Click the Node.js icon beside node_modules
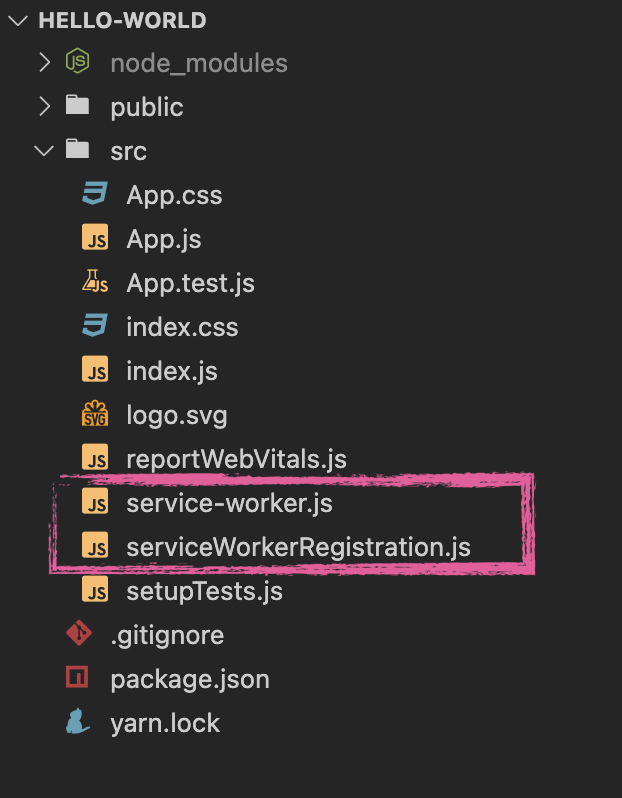The width and height of the screenshot is (622, 798). tap(77, 61)
